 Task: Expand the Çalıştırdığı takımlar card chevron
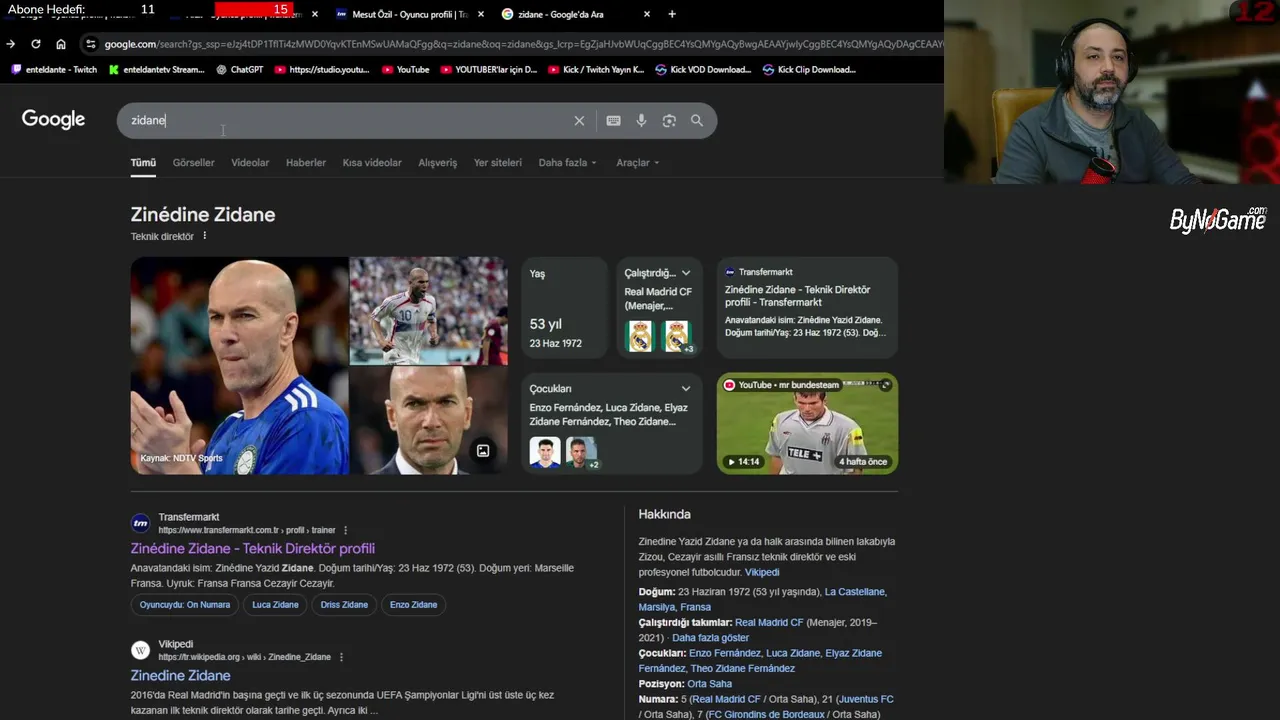(x=686, y=273)
